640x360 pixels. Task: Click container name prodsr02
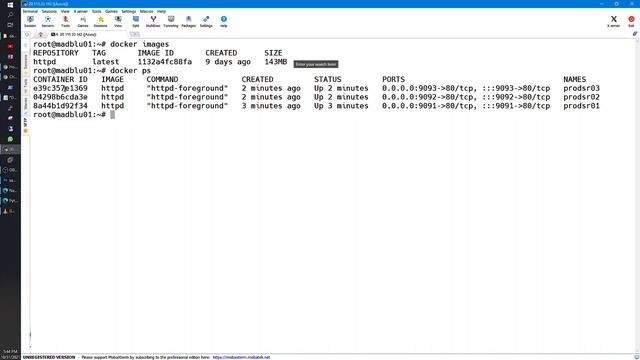[x=581, y=97]
